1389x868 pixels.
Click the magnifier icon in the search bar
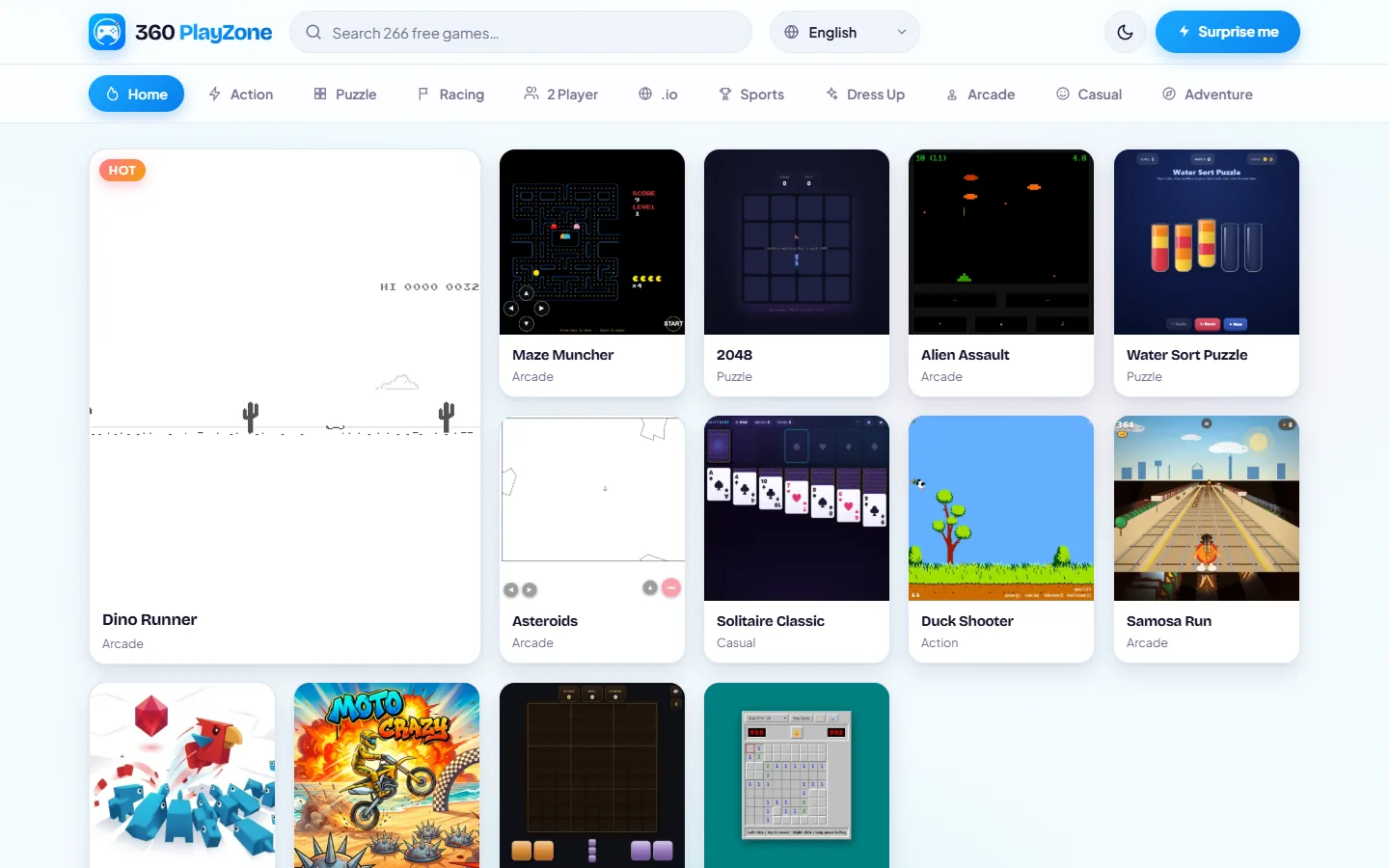pyautogui.click(x=313, y=32)
